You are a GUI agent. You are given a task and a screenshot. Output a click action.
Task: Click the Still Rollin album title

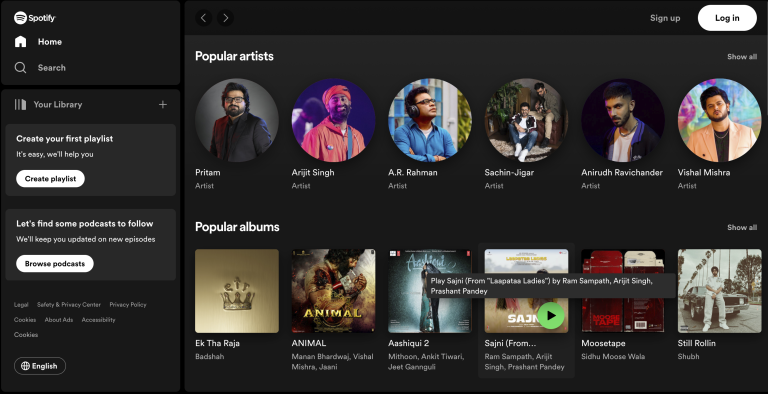pos(696,343)
